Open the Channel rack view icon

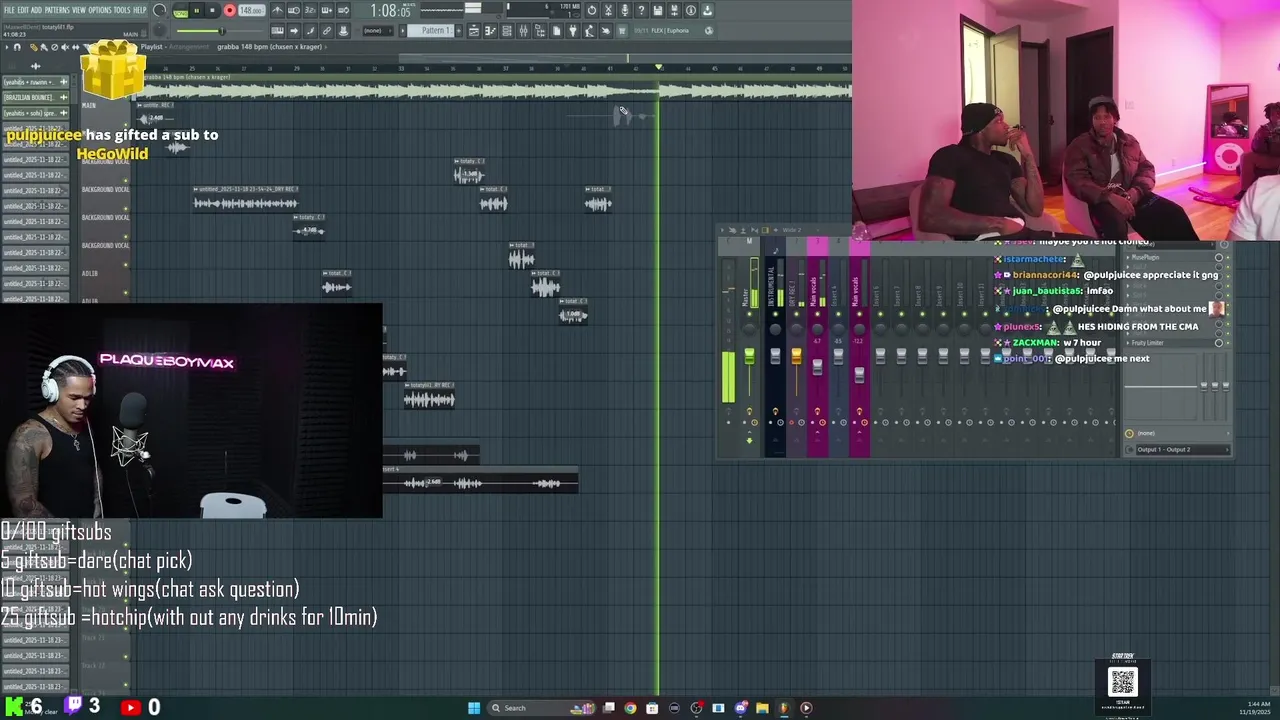(x=507, y=31)
